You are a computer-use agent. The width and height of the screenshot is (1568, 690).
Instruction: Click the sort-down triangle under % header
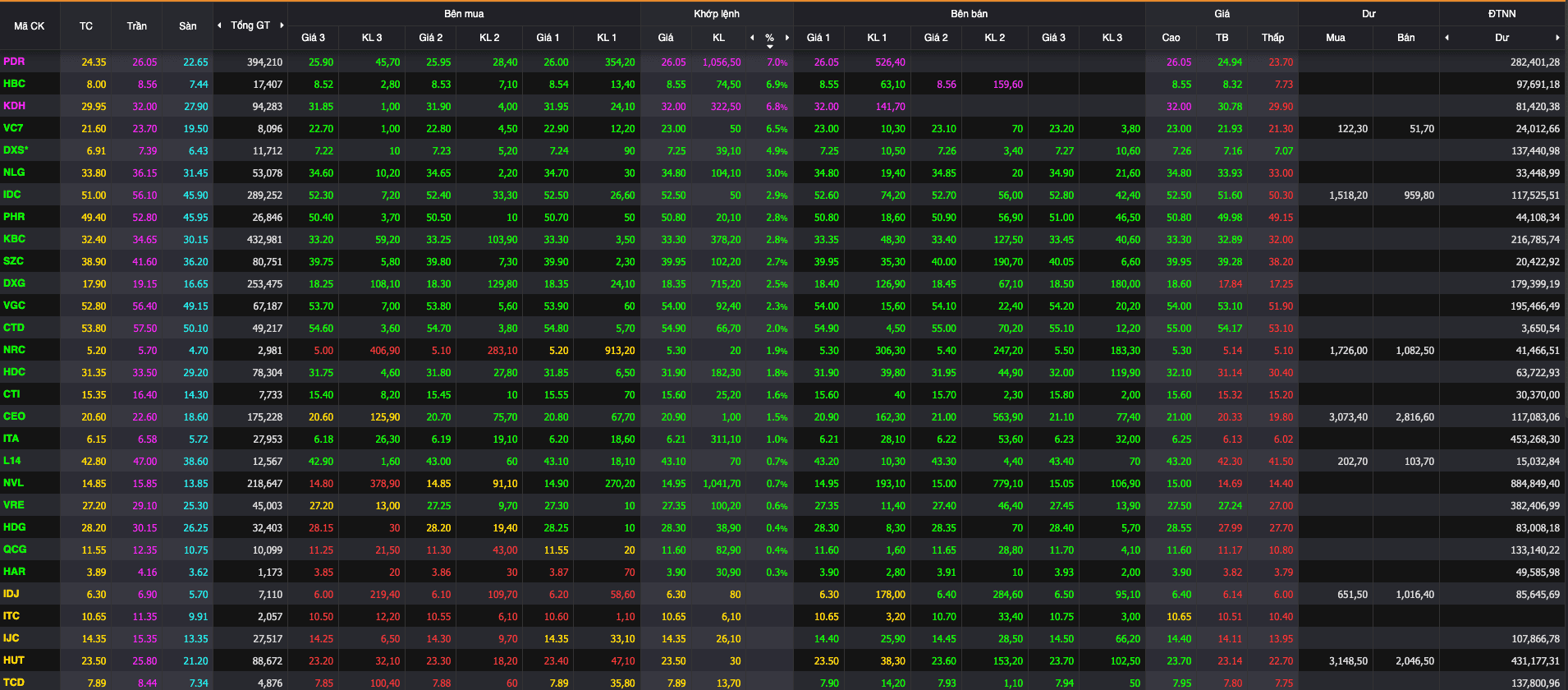[769, 47]
